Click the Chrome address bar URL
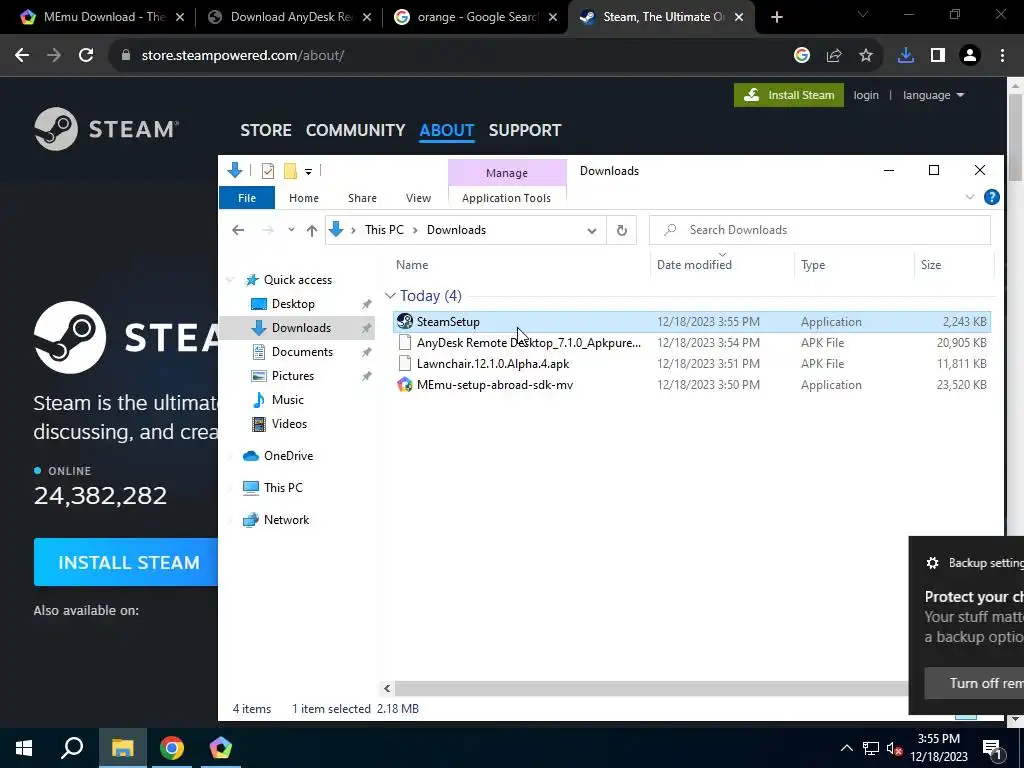The height and width of the screenshot is (768, 1024). pyautogui.click(x=243, y=56)
